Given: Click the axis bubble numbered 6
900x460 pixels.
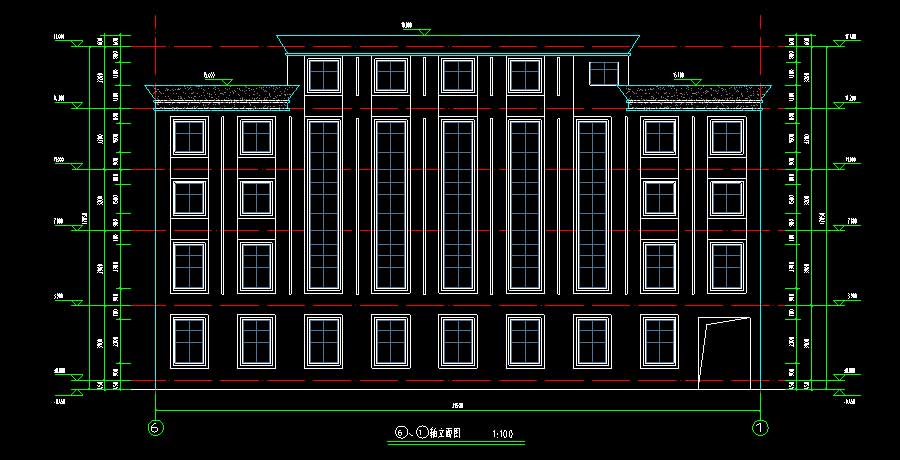Looking at the screenshot, I should (x=156, y=427).
